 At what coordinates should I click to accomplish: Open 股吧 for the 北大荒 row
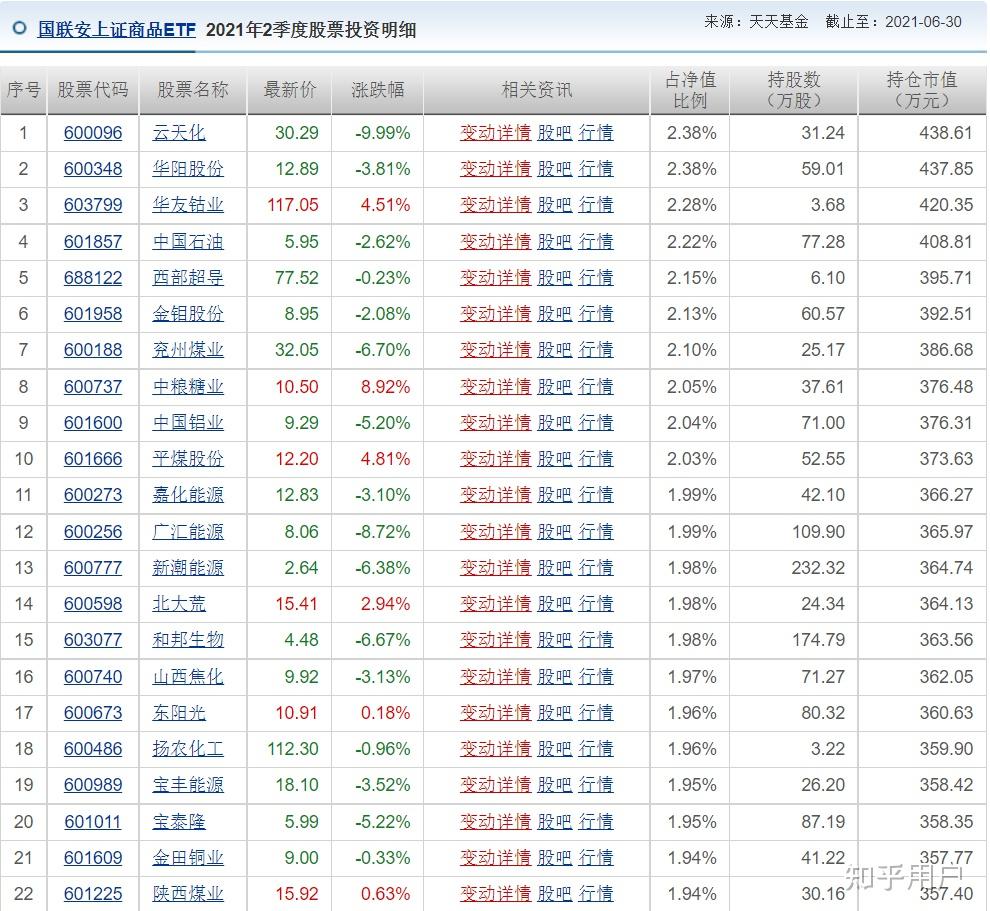pyautogui.click(x=555, y=604)
